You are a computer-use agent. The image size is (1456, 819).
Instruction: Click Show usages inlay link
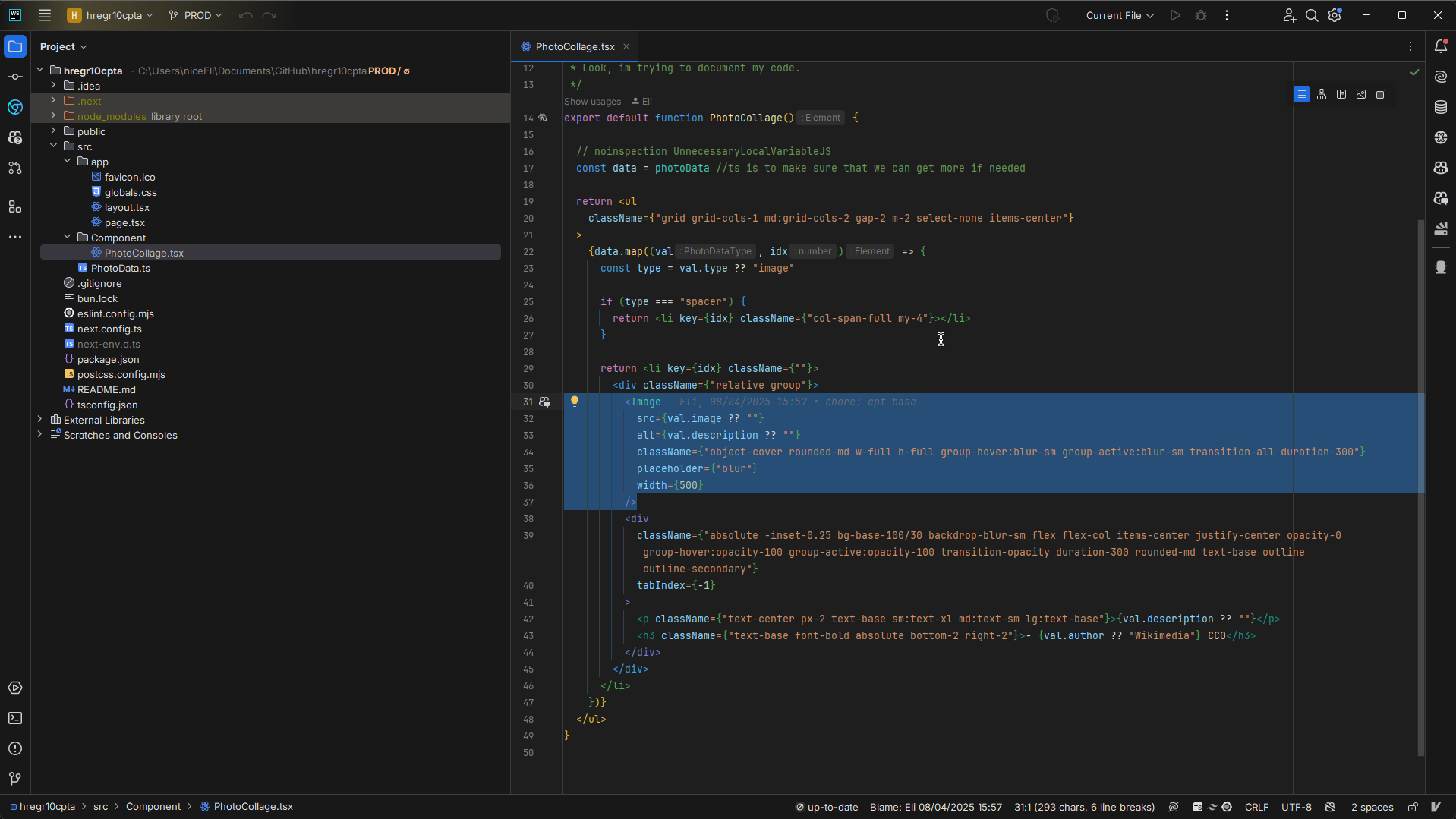[x=592, y=102]
